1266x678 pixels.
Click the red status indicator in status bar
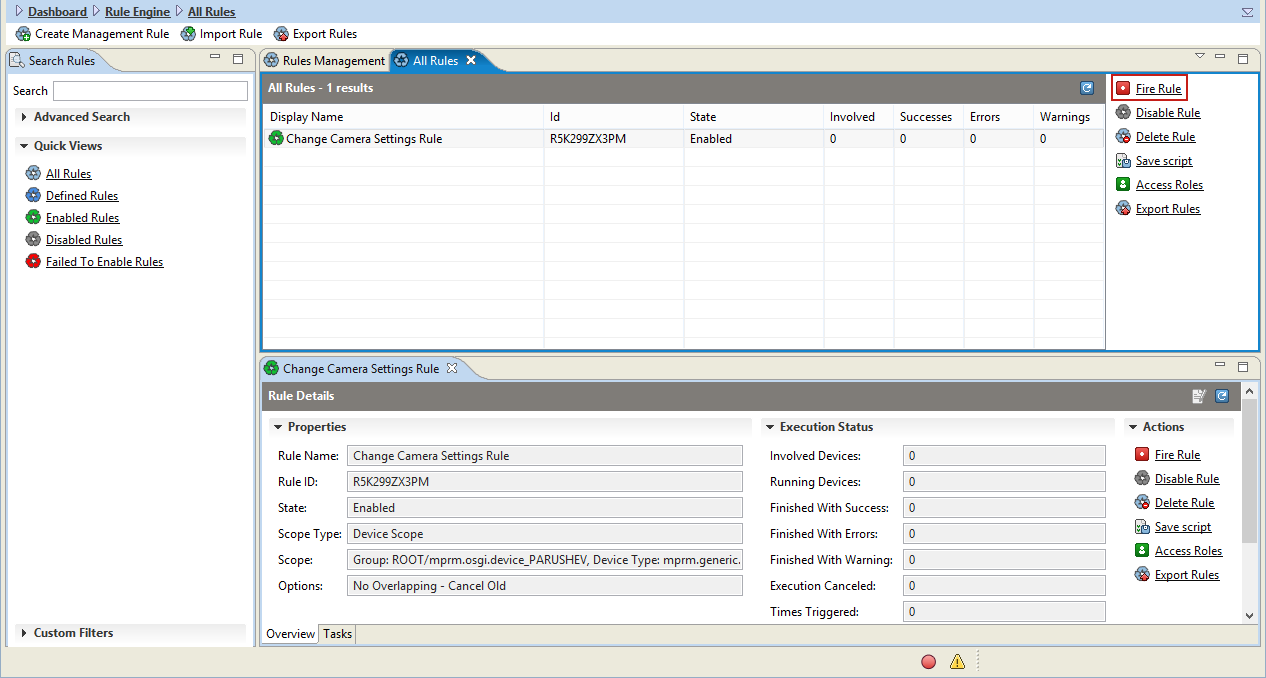929,661
